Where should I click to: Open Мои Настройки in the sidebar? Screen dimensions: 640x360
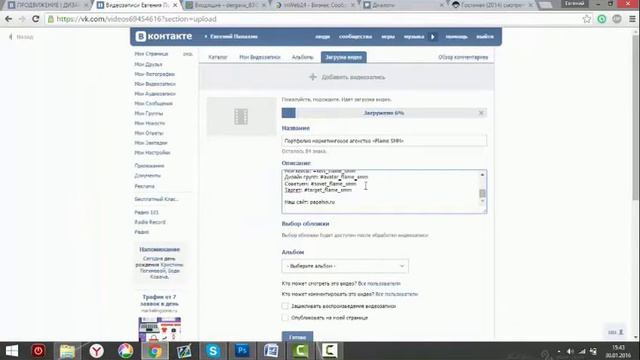click(152, 153)
